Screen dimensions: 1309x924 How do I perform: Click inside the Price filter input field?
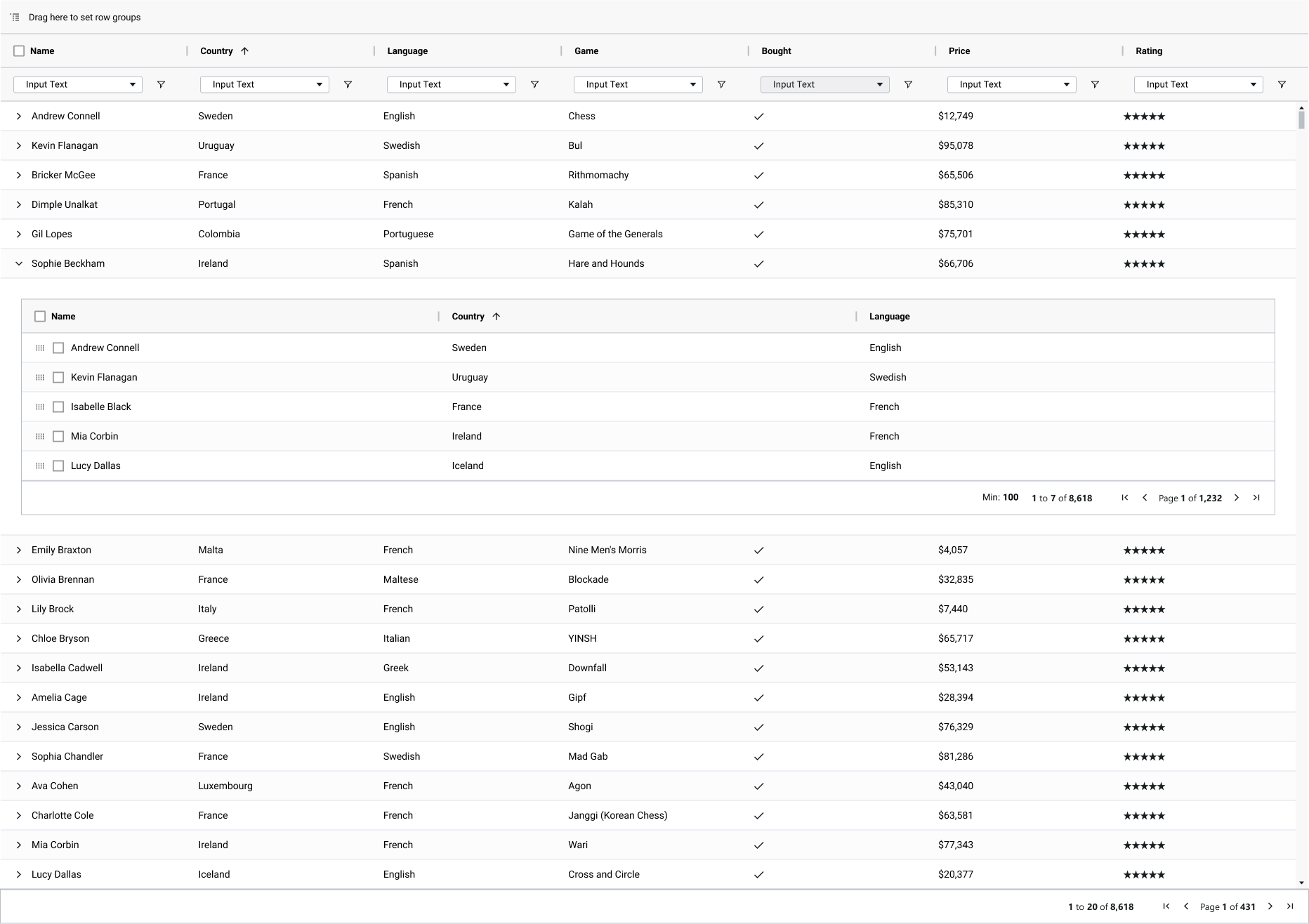[x=1004, y=84]
